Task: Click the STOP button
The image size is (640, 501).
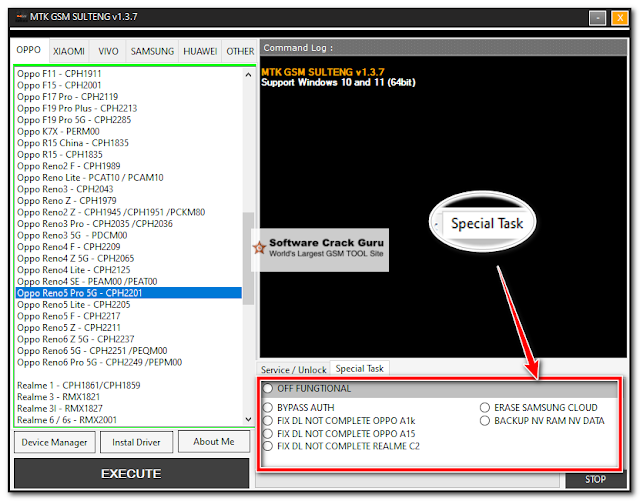Action: click(x=596, y=479)
